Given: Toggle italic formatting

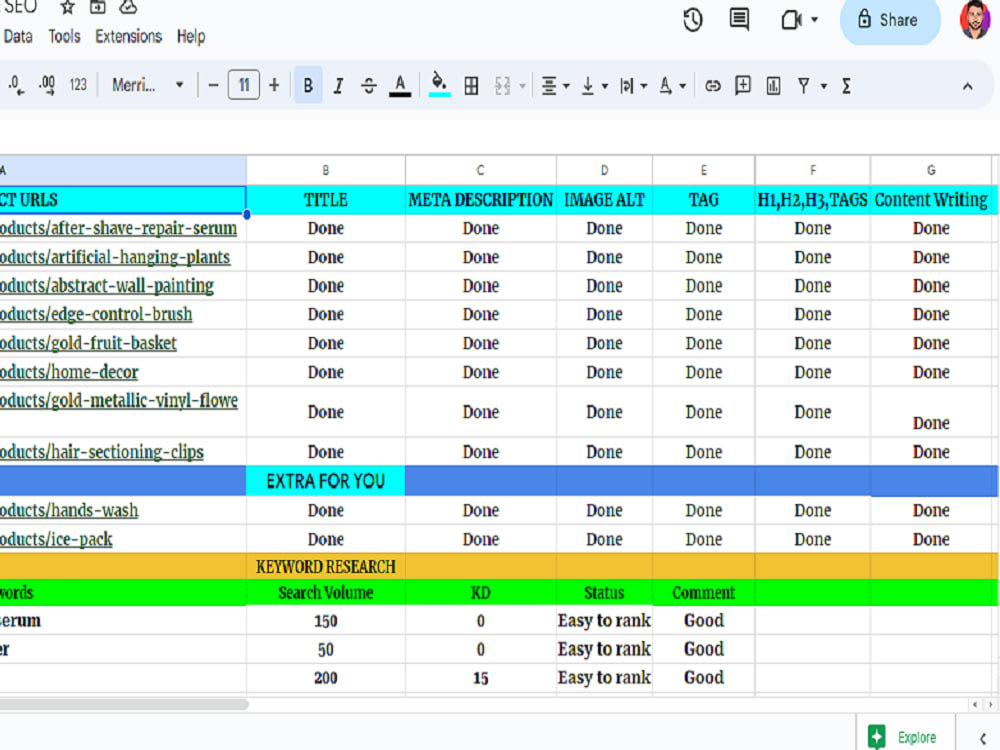Looking at the screenshot, I should tap(339, 85).
